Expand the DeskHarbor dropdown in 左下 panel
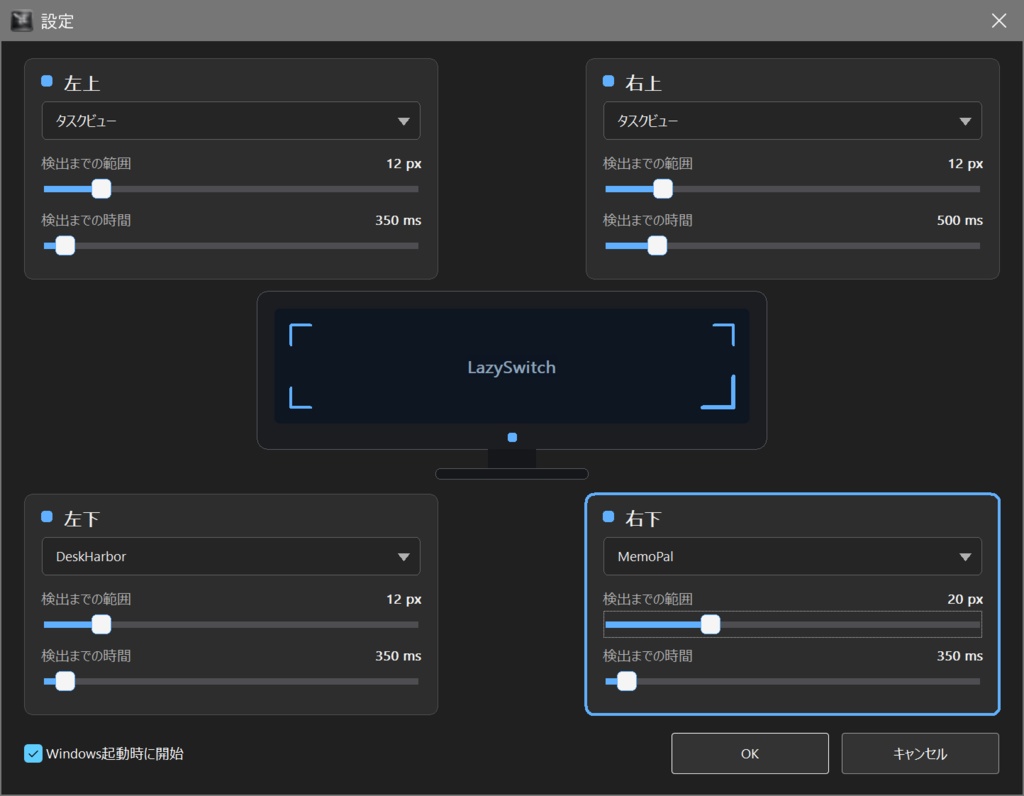The image size is (1024, 796). point(231,556)
